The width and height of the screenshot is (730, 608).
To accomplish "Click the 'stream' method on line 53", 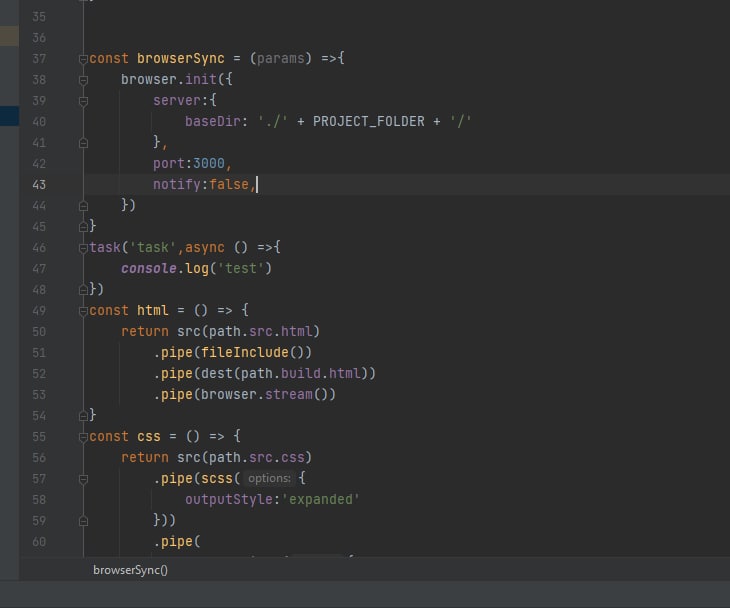I will [289, 394].
